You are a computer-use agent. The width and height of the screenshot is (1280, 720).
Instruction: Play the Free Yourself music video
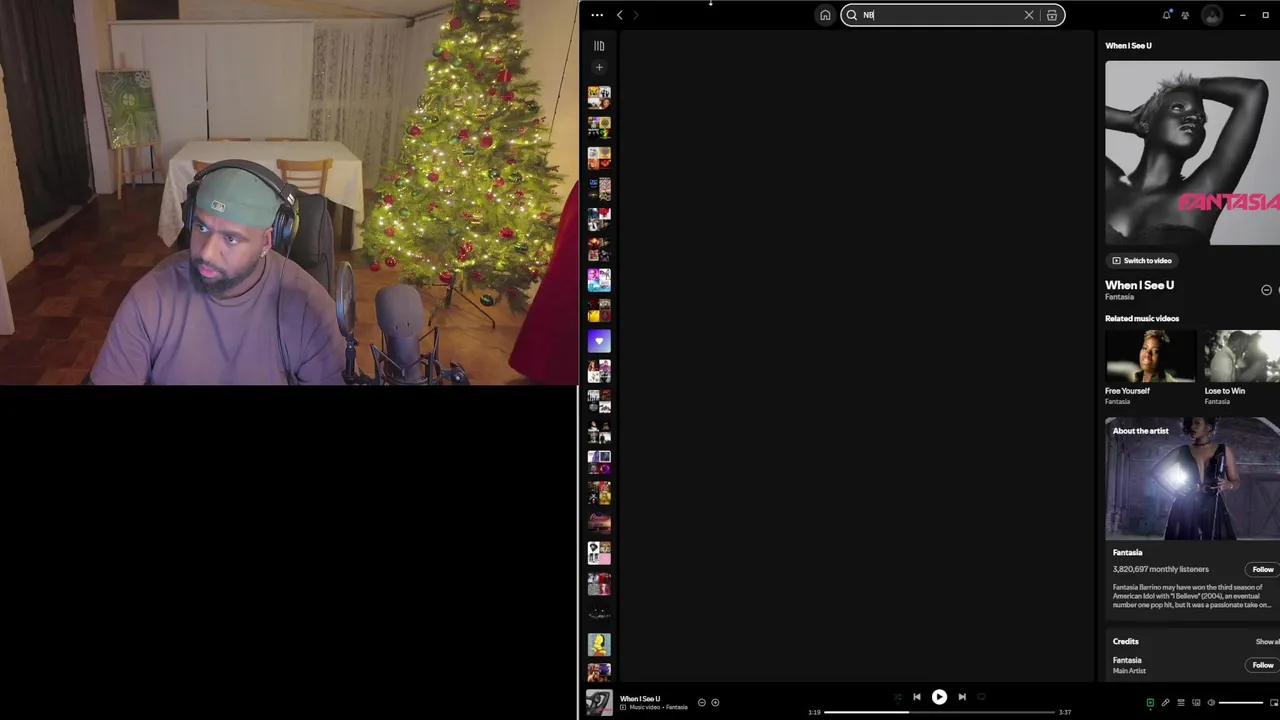pyautogui.click(x=1150, y=356)
